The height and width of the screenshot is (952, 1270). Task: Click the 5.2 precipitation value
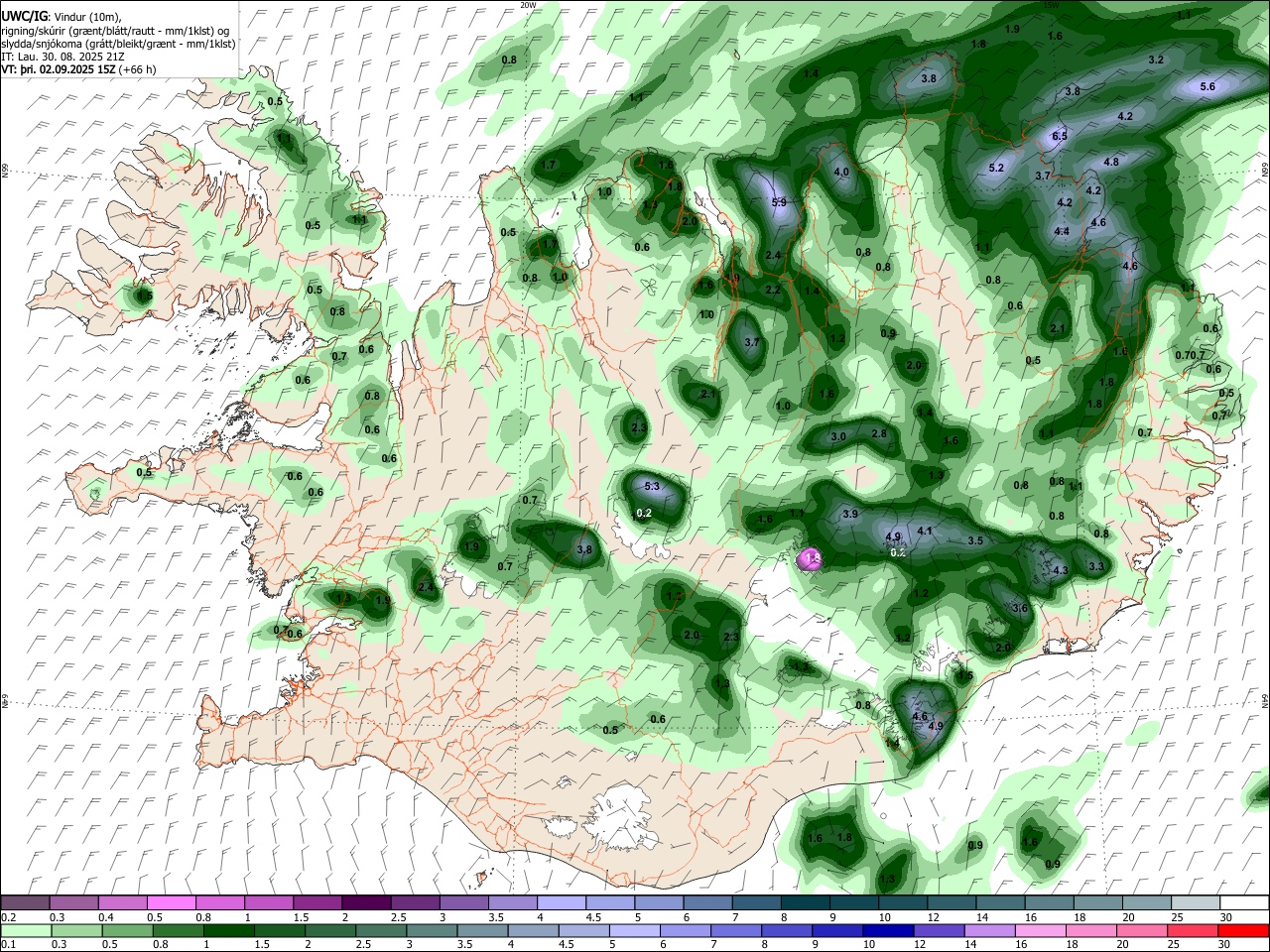click(x=997, y=169)
